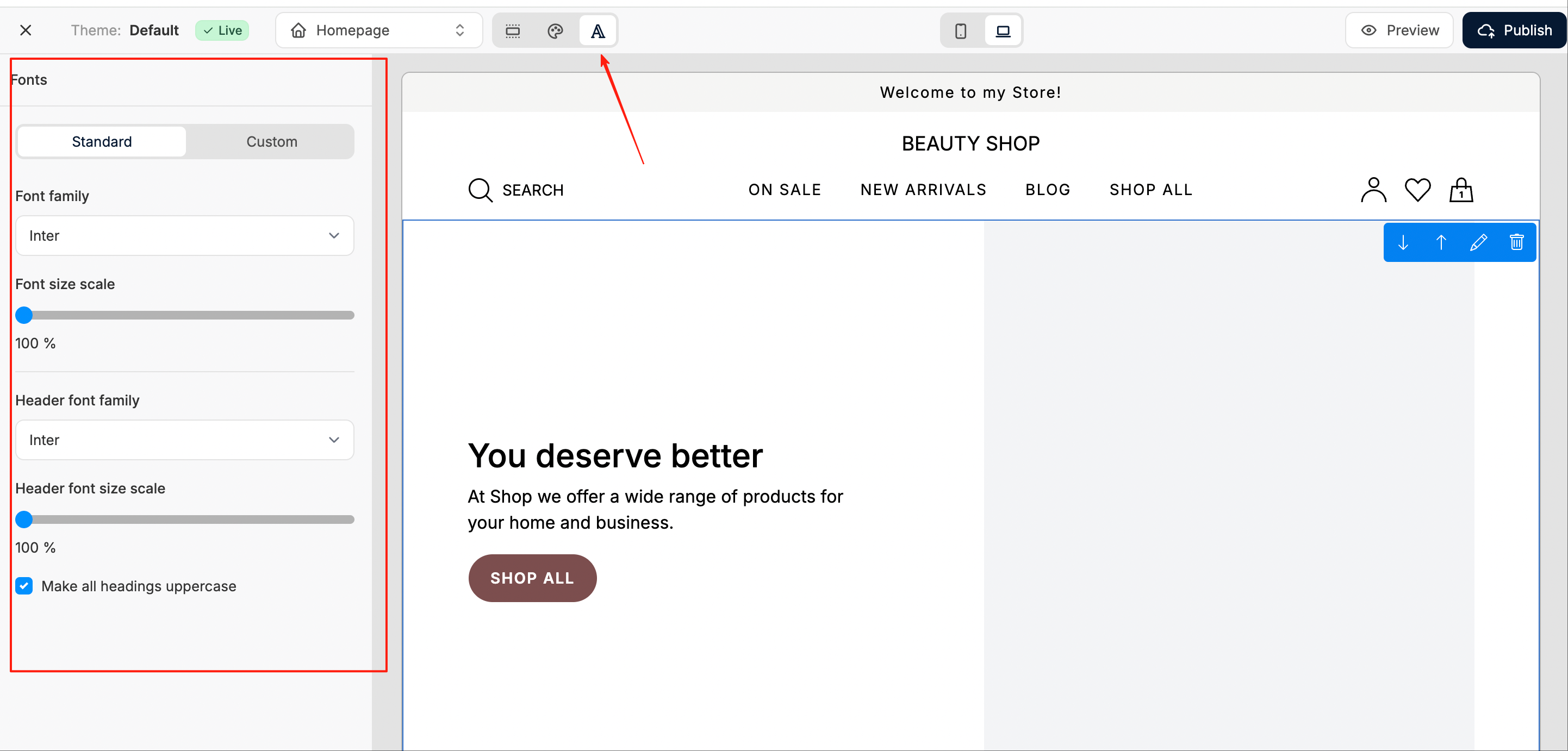The height and width of the screenshot is (751, 1568).
Task: Click the account user icon
Action: [x=1373, y=189]
